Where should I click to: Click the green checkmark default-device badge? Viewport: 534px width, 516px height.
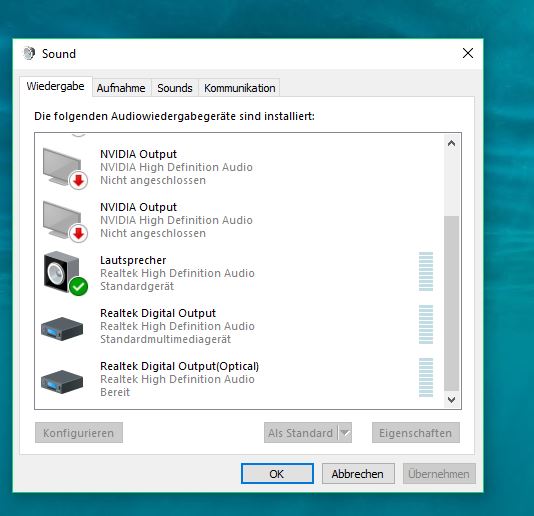click(x=78, y=286)
